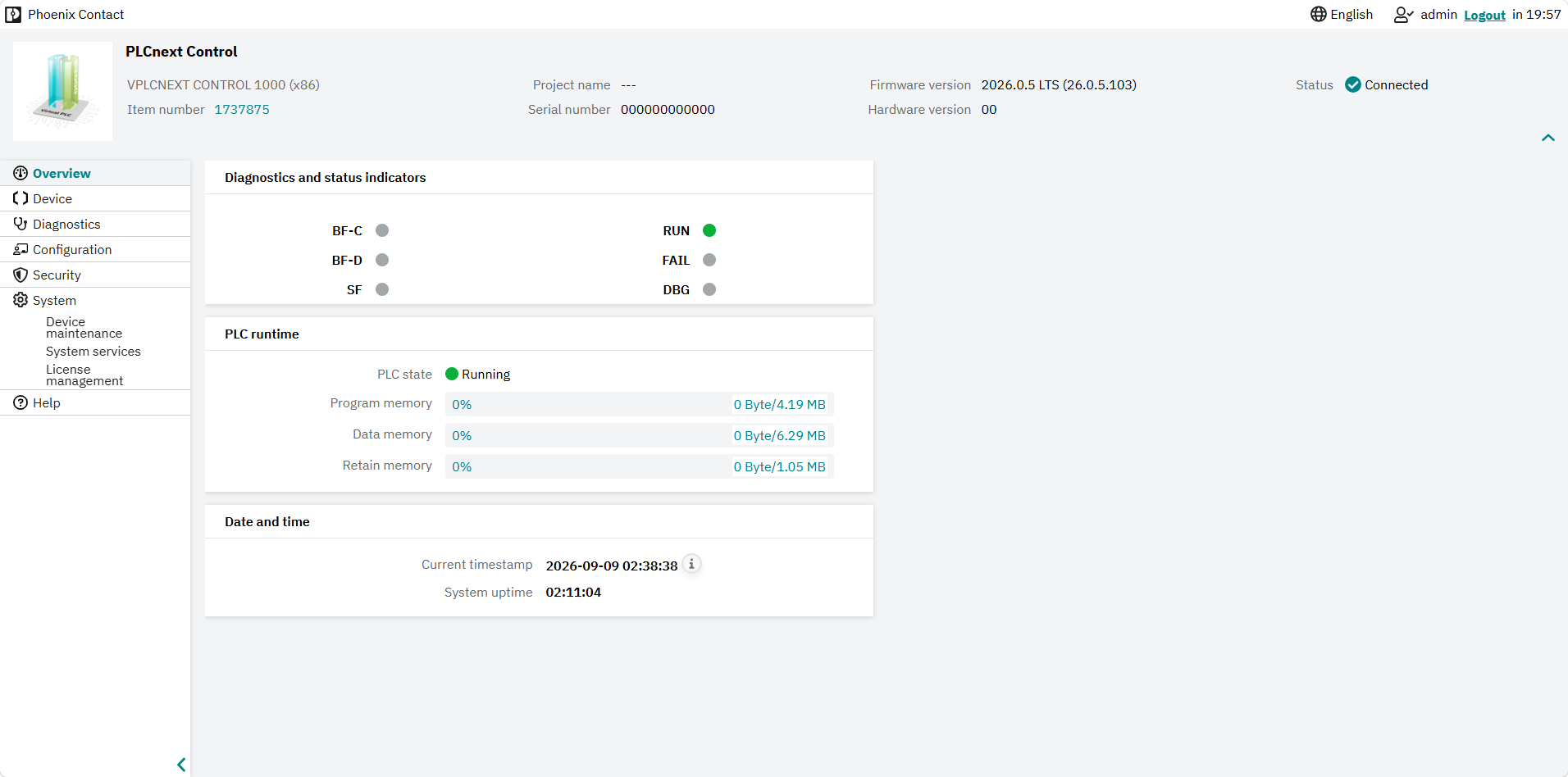The image size is (1568, 777).
Task: Click the Overview dashboard icon
Action: tap(21, 173)
